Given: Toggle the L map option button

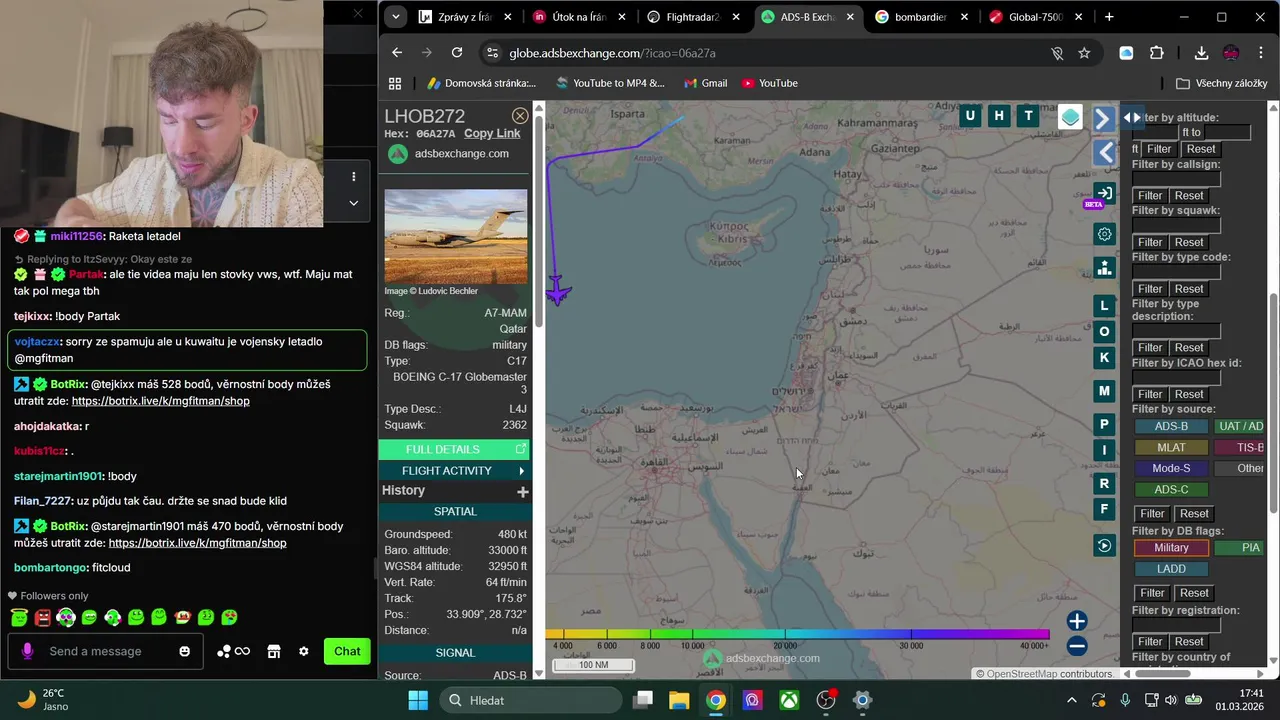Looking at the screenshot, I should tap(1104, 305).
